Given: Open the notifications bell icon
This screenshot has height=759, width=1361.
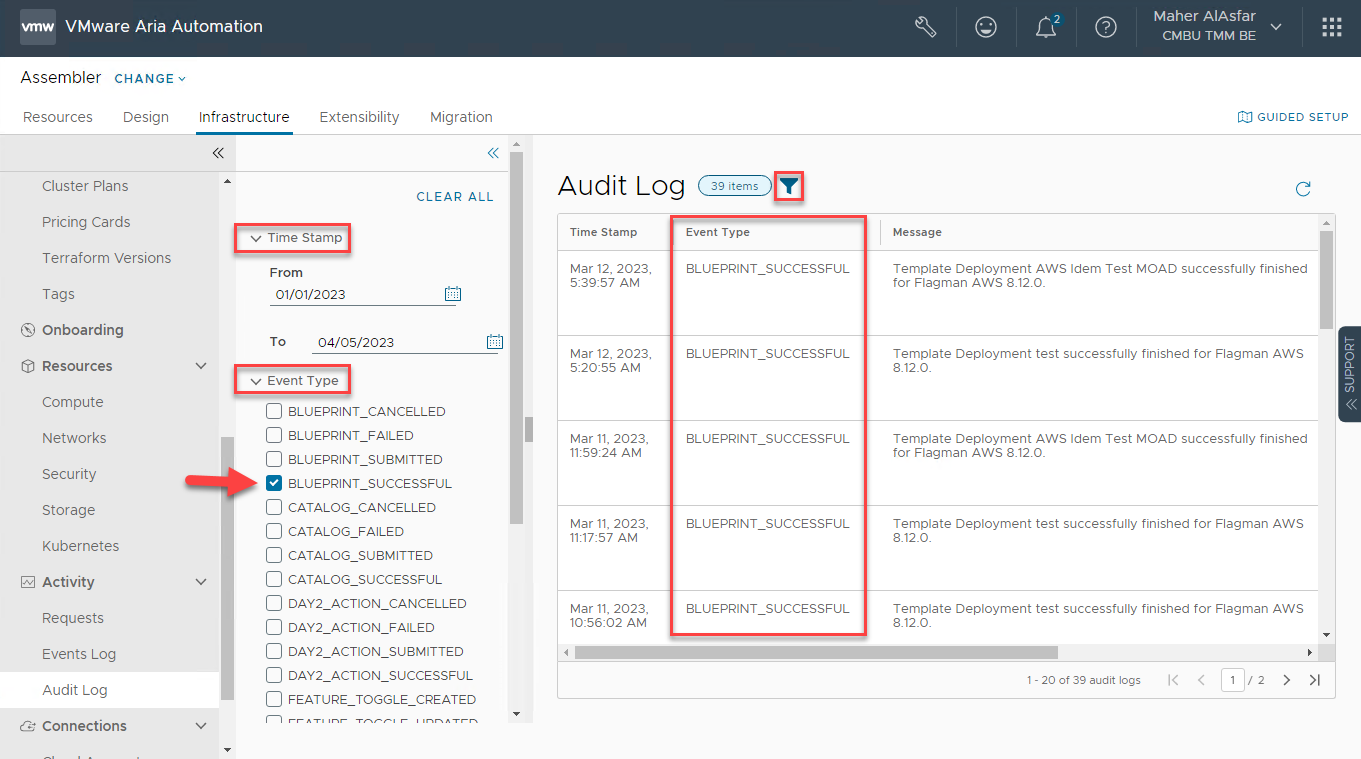Looking at the screenshot, I should click(1046, 28).
